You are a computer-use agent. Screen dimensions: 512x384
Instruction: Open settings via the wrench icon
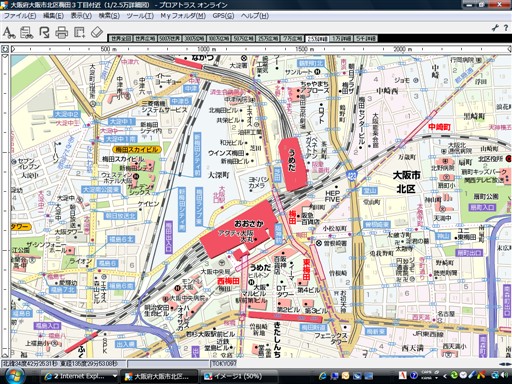coord(495,28)
